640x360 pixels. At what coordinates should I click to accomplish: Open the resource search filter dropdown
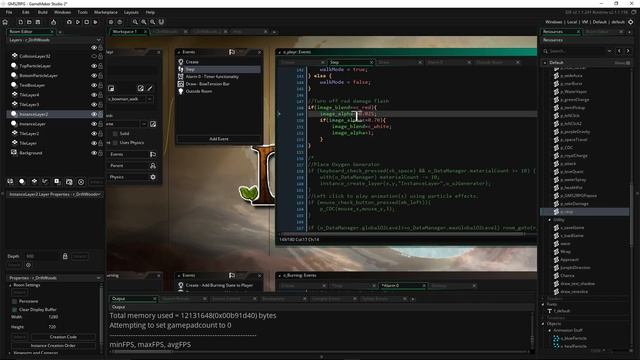pyautogui.click(x=609, y=51)
